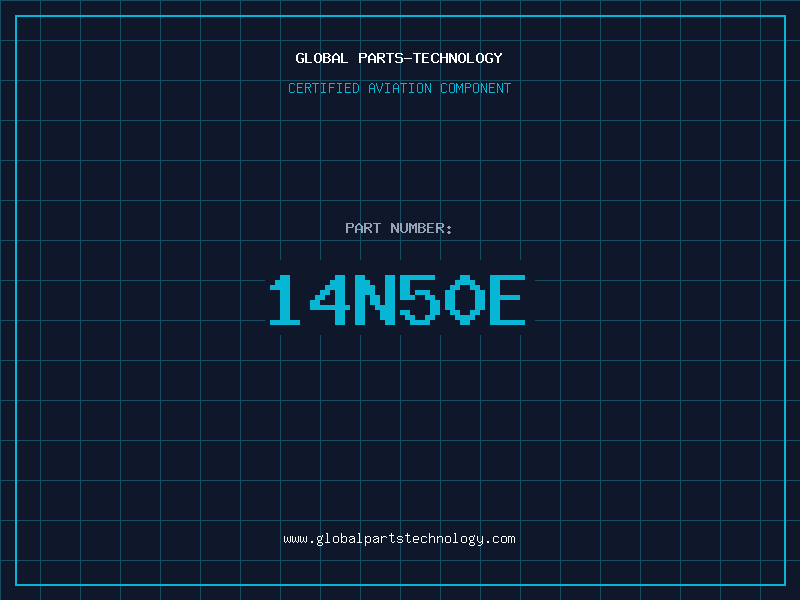Screen dimensions: 800x600
Task: Open the www.globalpartstechnology.com link
Action: pyautogui.click(x=399, y=539)
